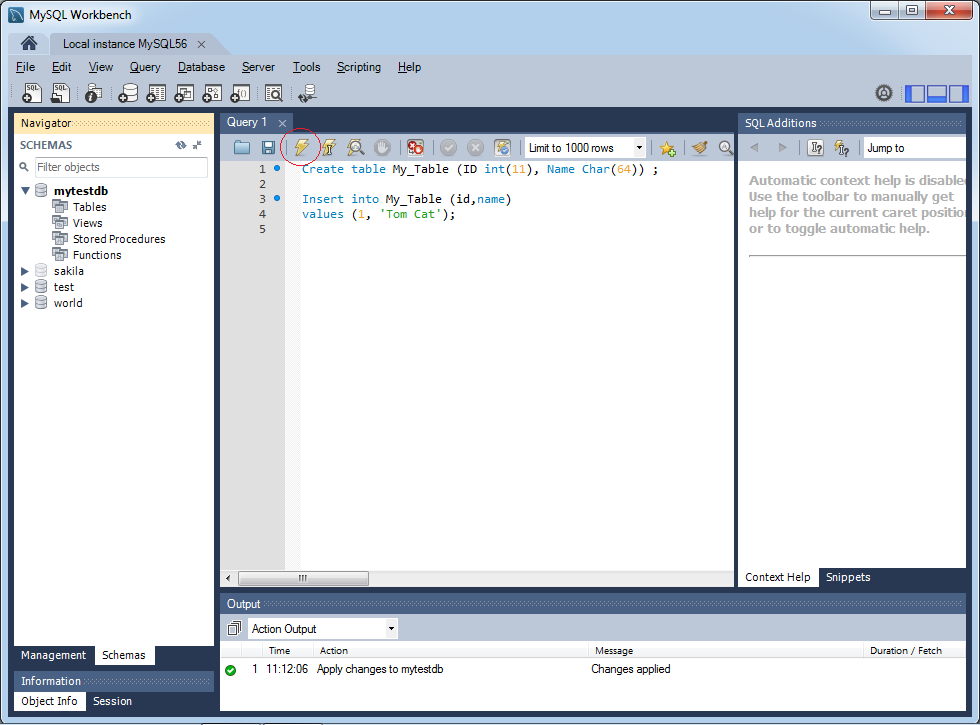Copy output icon beside Action Output
The image size is (980, 725).
(234, 629)
